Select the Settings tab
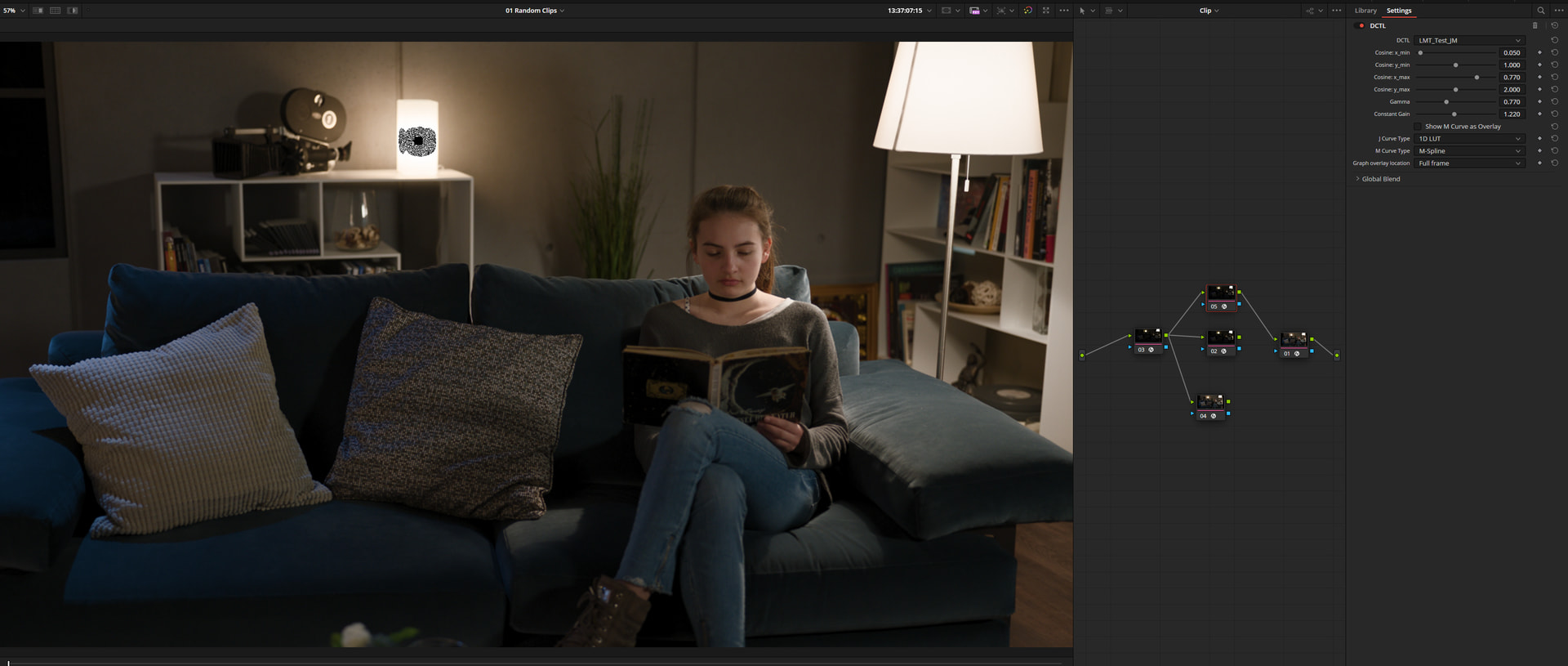The image size is (1568, 666). point(1398,11)
